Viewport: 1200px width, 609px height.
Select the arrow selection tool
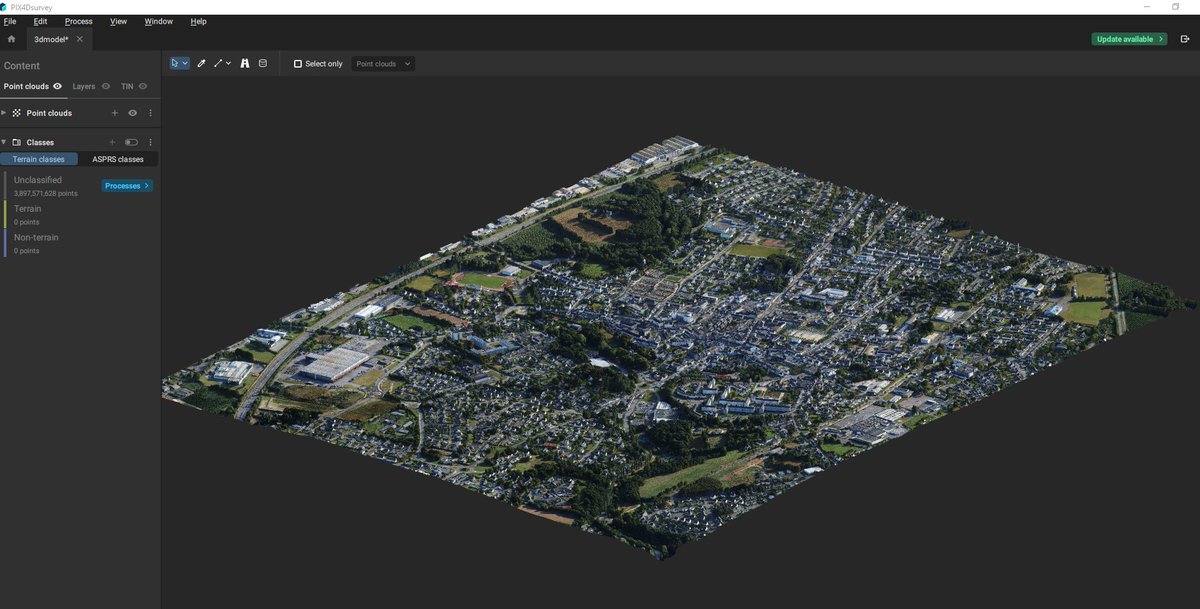175,62
